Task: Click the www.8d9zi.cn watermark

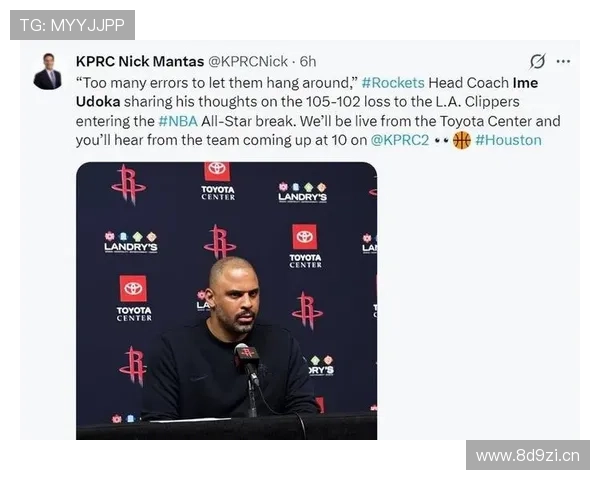Action: click(x=528, y=456)
